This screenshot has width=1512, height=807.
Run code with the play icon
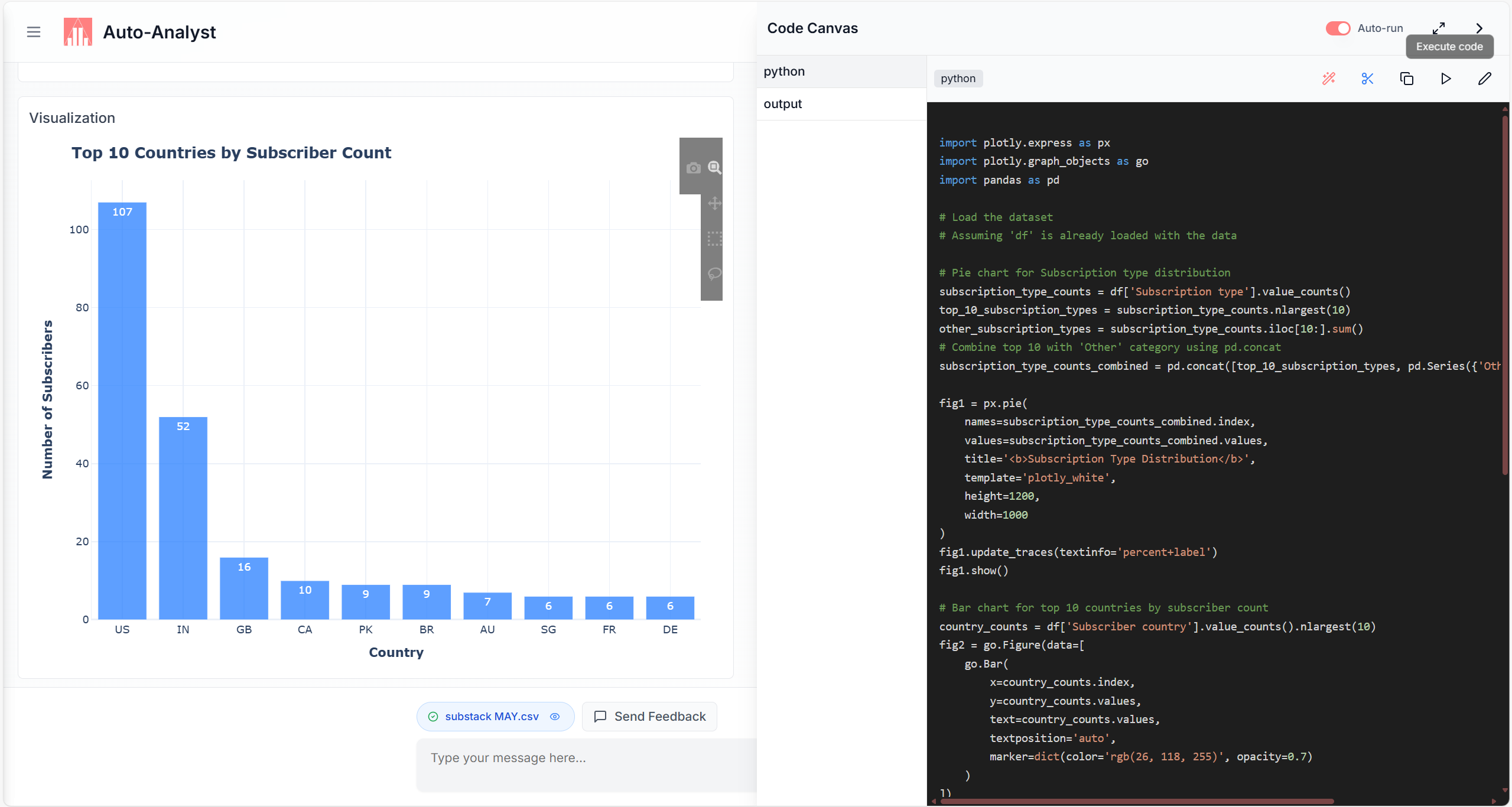(x=1445, y=79)
